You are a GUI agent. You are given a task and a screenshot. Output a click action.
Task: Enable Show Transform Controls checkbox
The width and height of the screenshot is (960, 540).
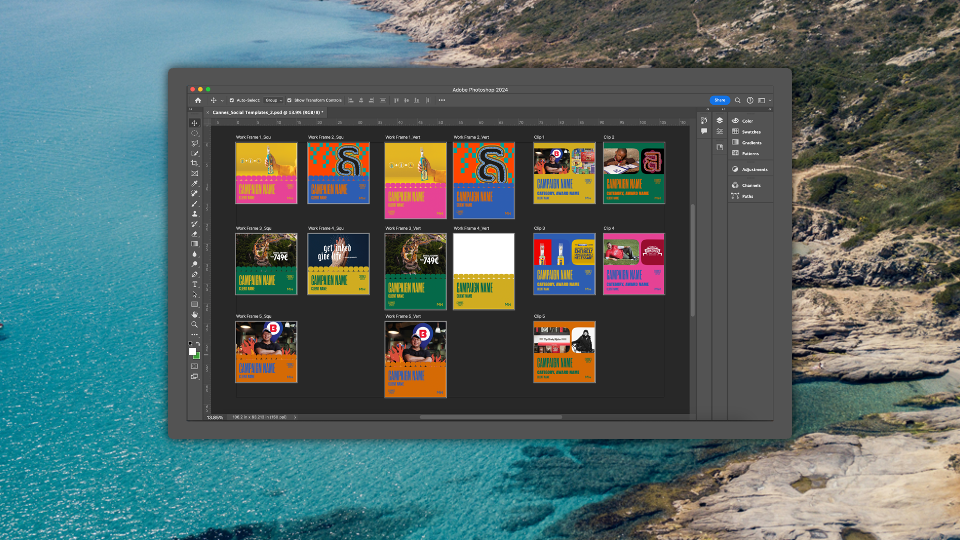(x=291, y=100)
